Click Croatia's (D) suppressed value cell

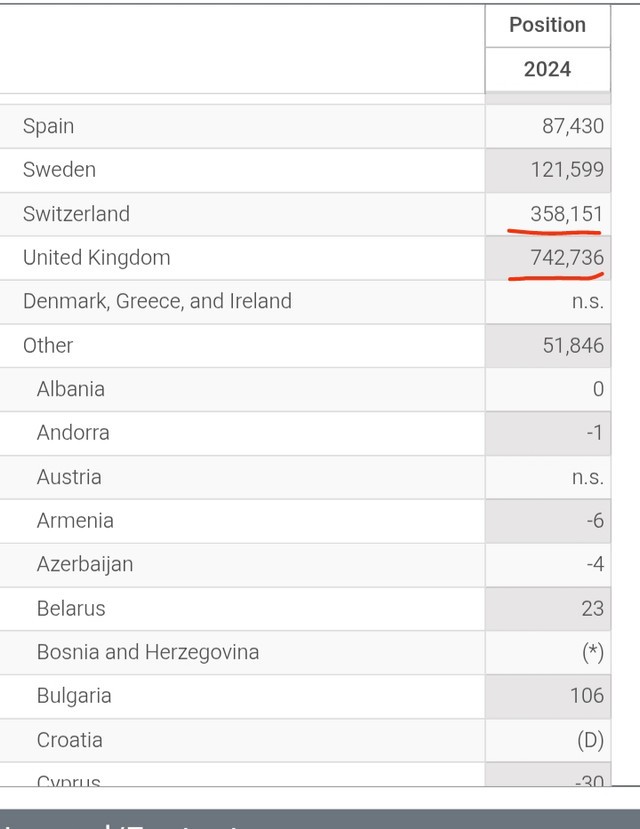pyautogui.click(x=590, y=740)
